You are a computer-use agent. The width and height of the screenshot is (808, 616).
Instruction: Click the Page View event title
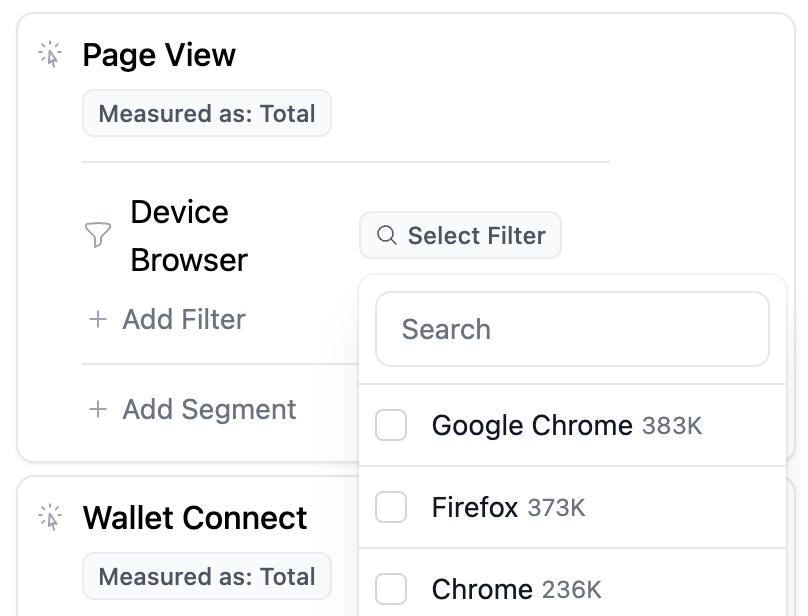pyautogui.click(x=159, y=55)
